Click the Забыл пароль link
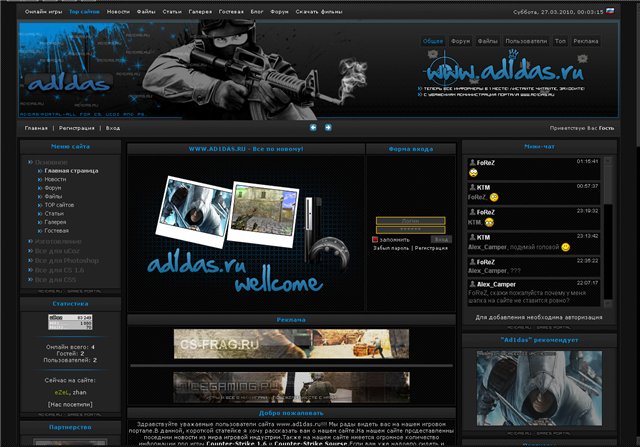 391,248
